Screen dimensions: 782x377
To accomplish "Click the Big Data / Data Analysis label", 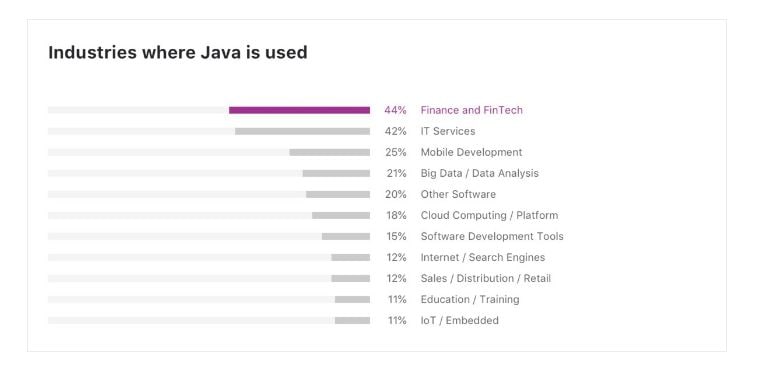I will 479,173.
